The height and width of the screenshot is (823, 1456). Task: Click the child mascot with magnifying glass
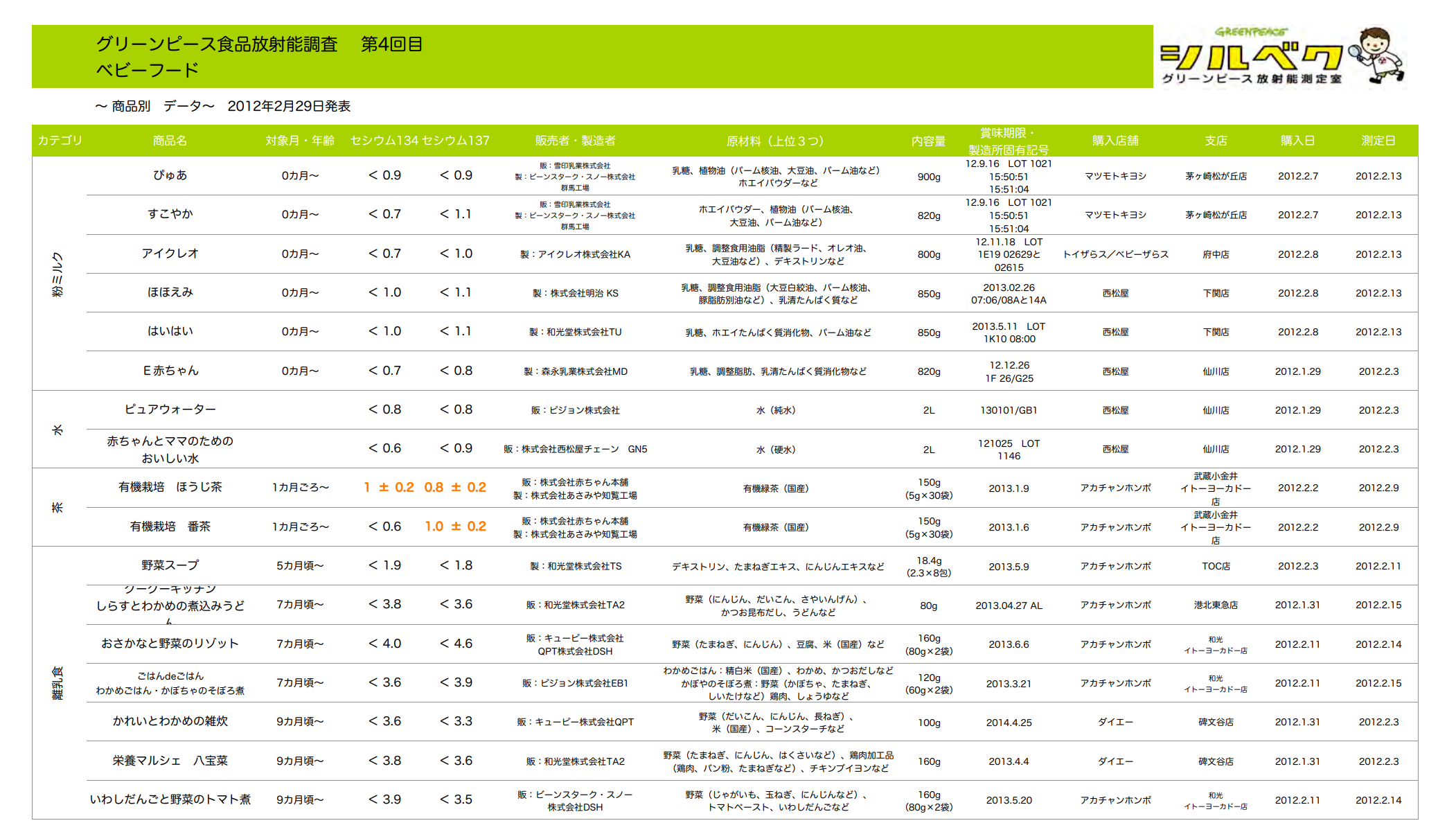[x=1376, y=55]
